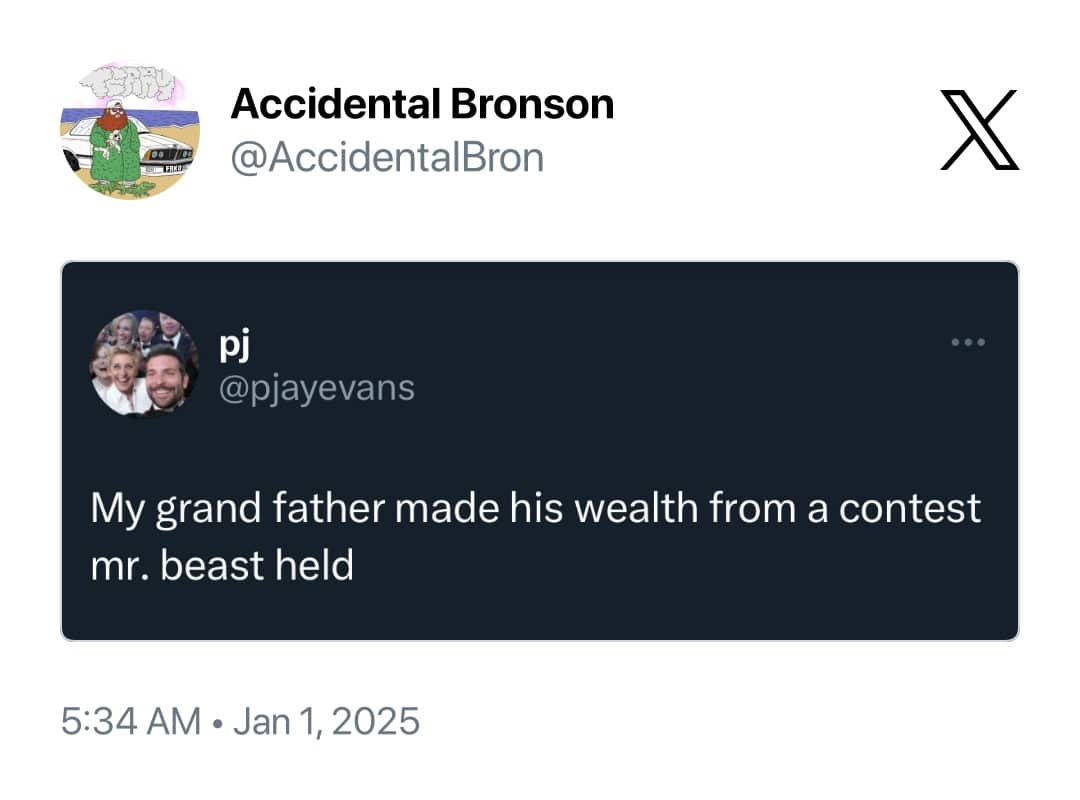Screen dimensions: 1080x800
Task: Click the pj display name
Action: [x=234, y=345]
